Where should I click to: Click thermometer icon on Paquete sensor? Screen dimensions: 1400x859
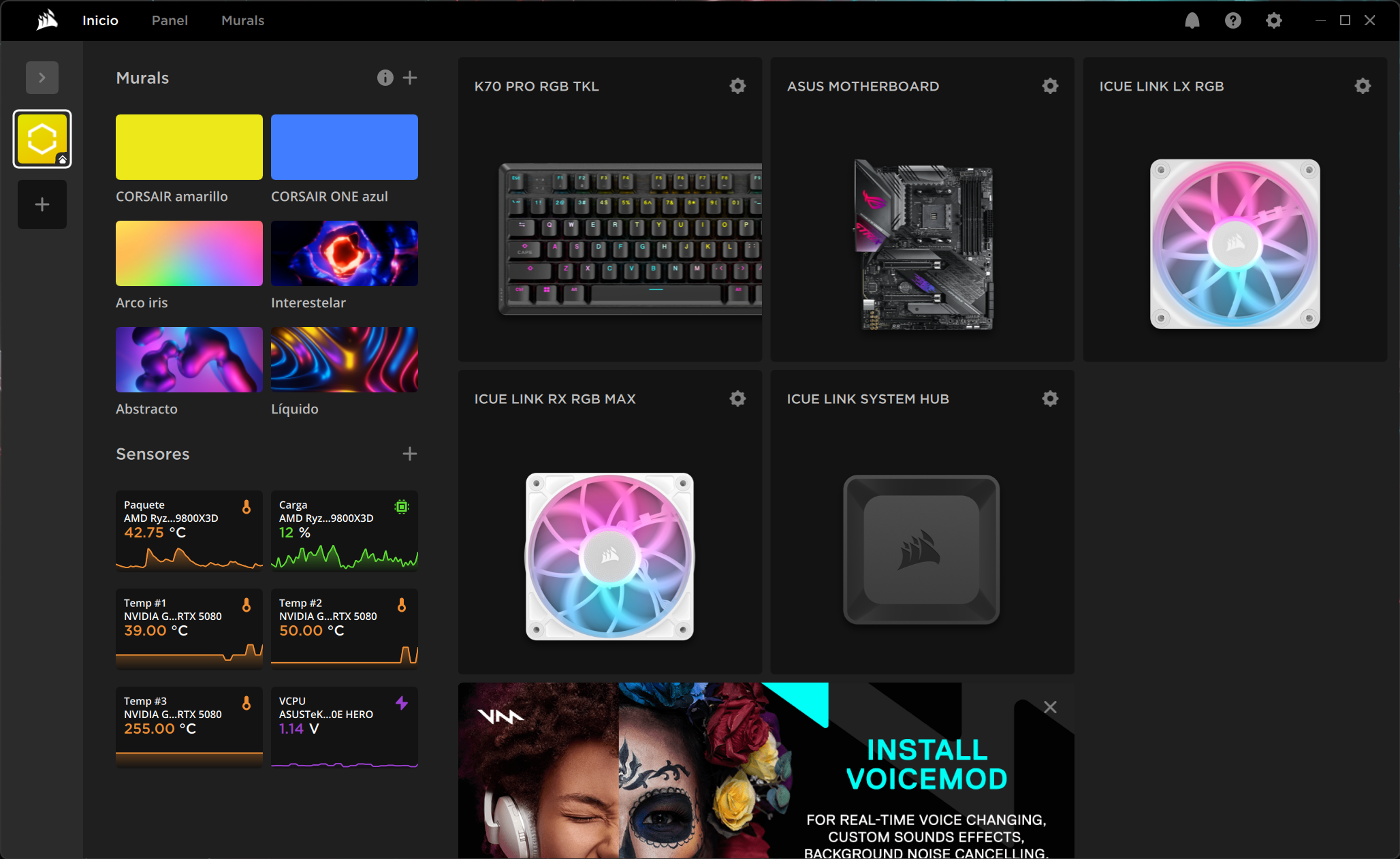coord(246,507)
